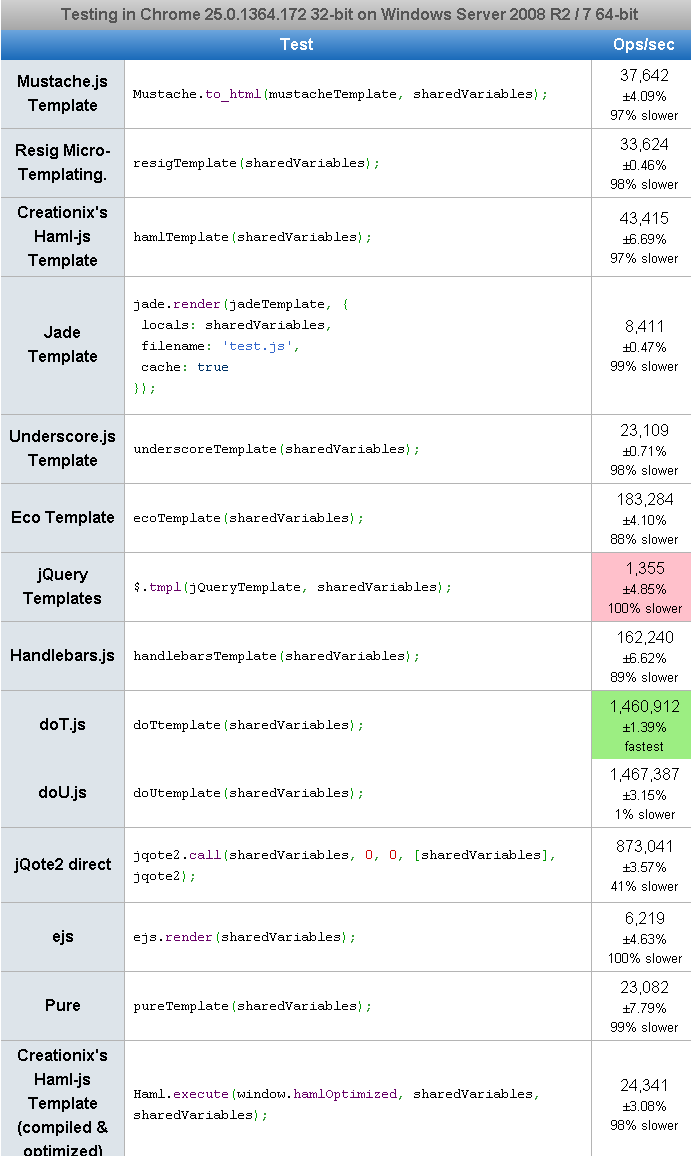Click the Jade Template row title
Screen dimensions: 691x1156
62,345
